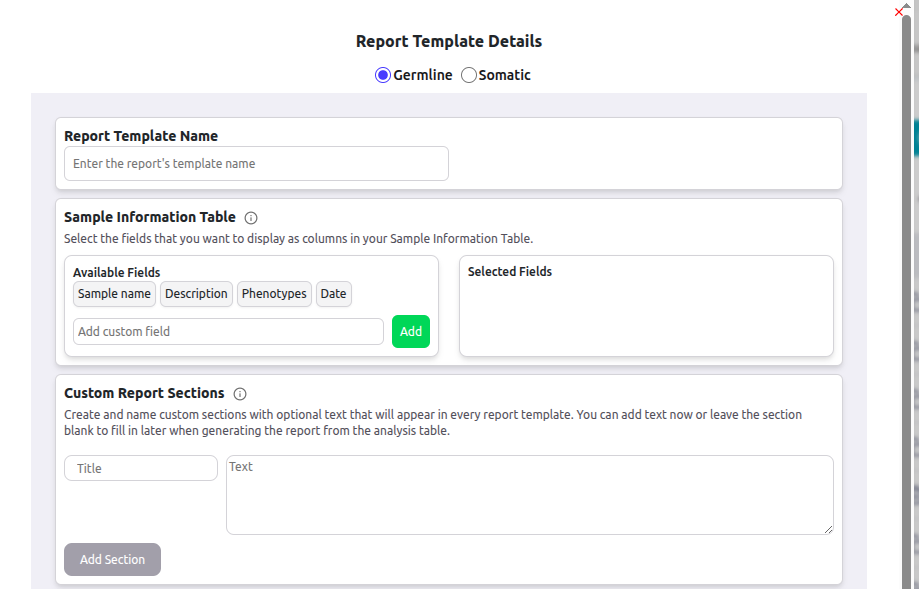
Task: Open info icon next to Custom Report Sections
Action: [x=240, y=394]
